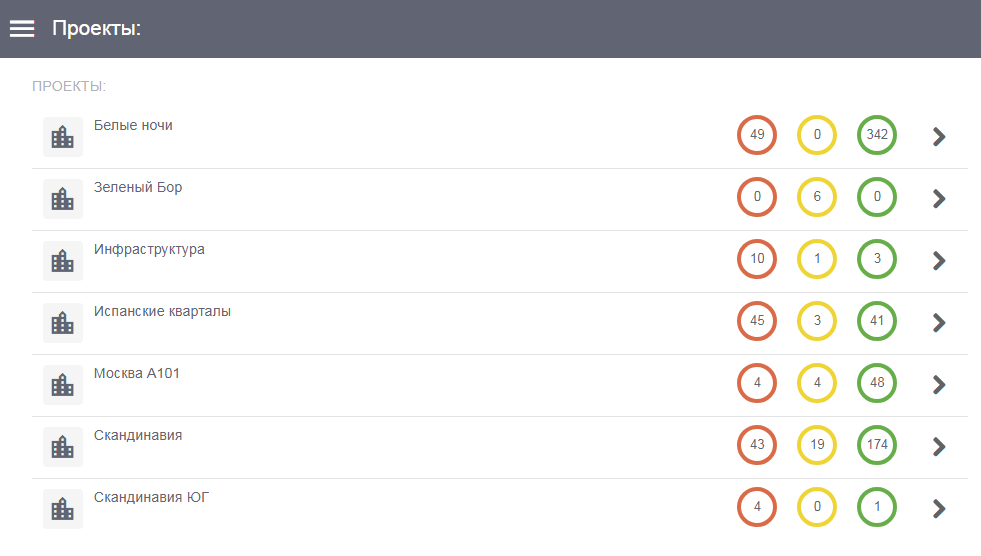
Task: Open the Инфраструктура project name
Action: tap(149, 249)
